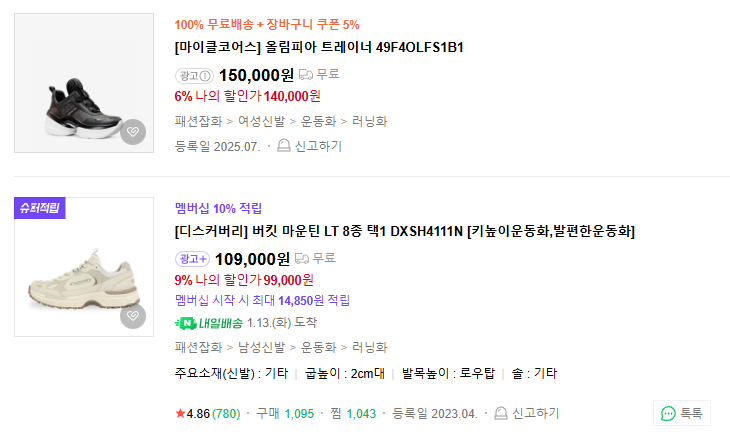Screen dimensions: 730x438
Task: Click 러닝화 category under the Discovery listing
Action: tap(370, 347)
